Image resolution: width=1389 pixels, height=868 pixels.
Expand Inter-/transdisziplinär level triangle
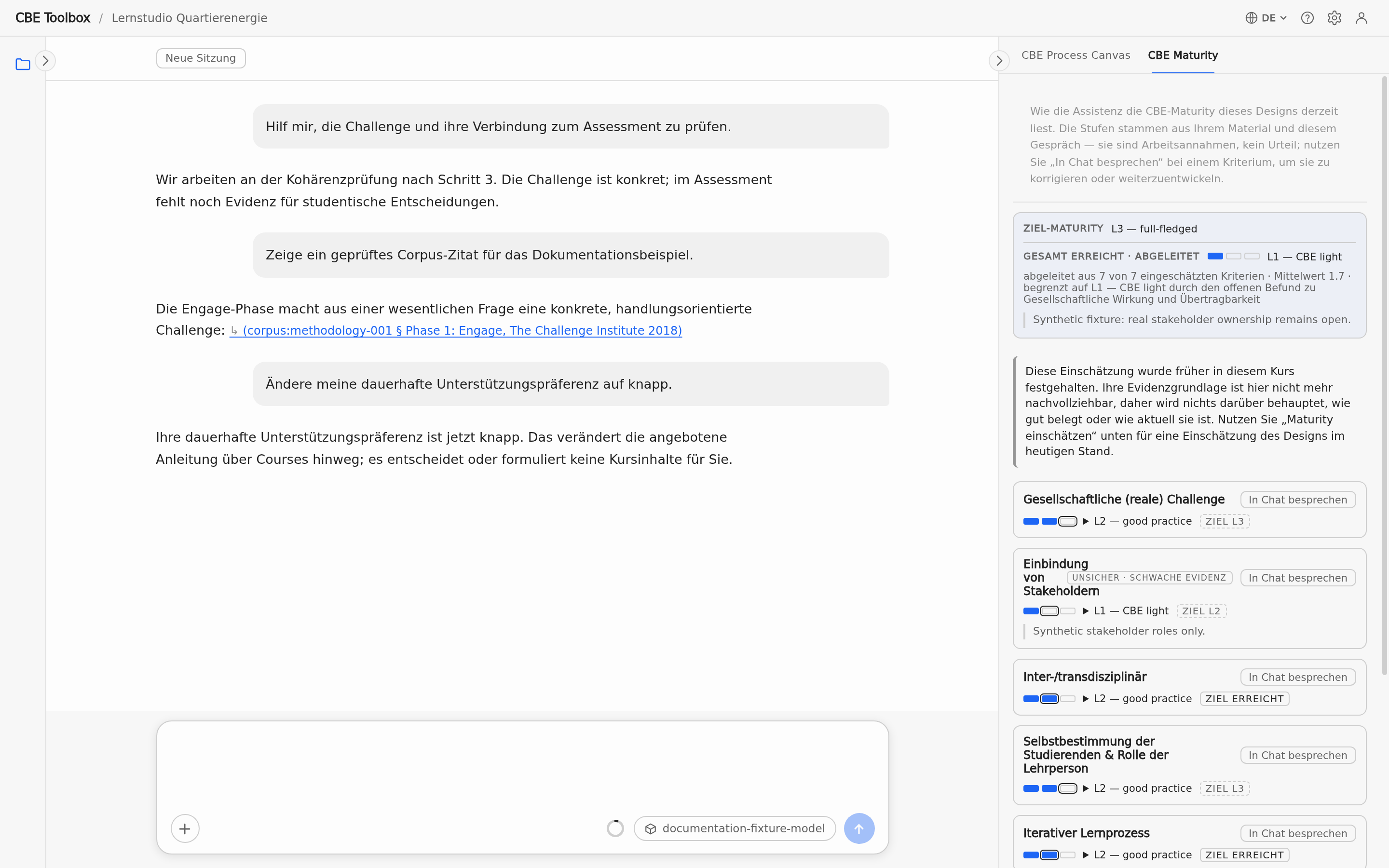click(x=1085, y=699)
